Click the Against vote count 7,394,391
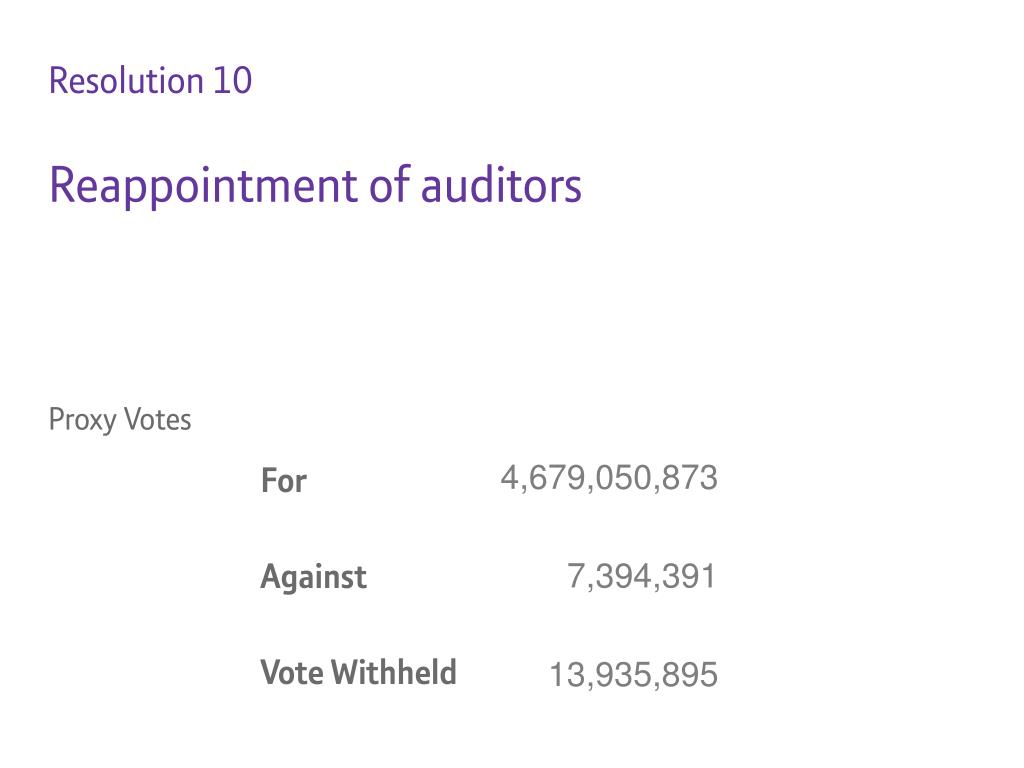The image size is (1024, 768). 642,577
